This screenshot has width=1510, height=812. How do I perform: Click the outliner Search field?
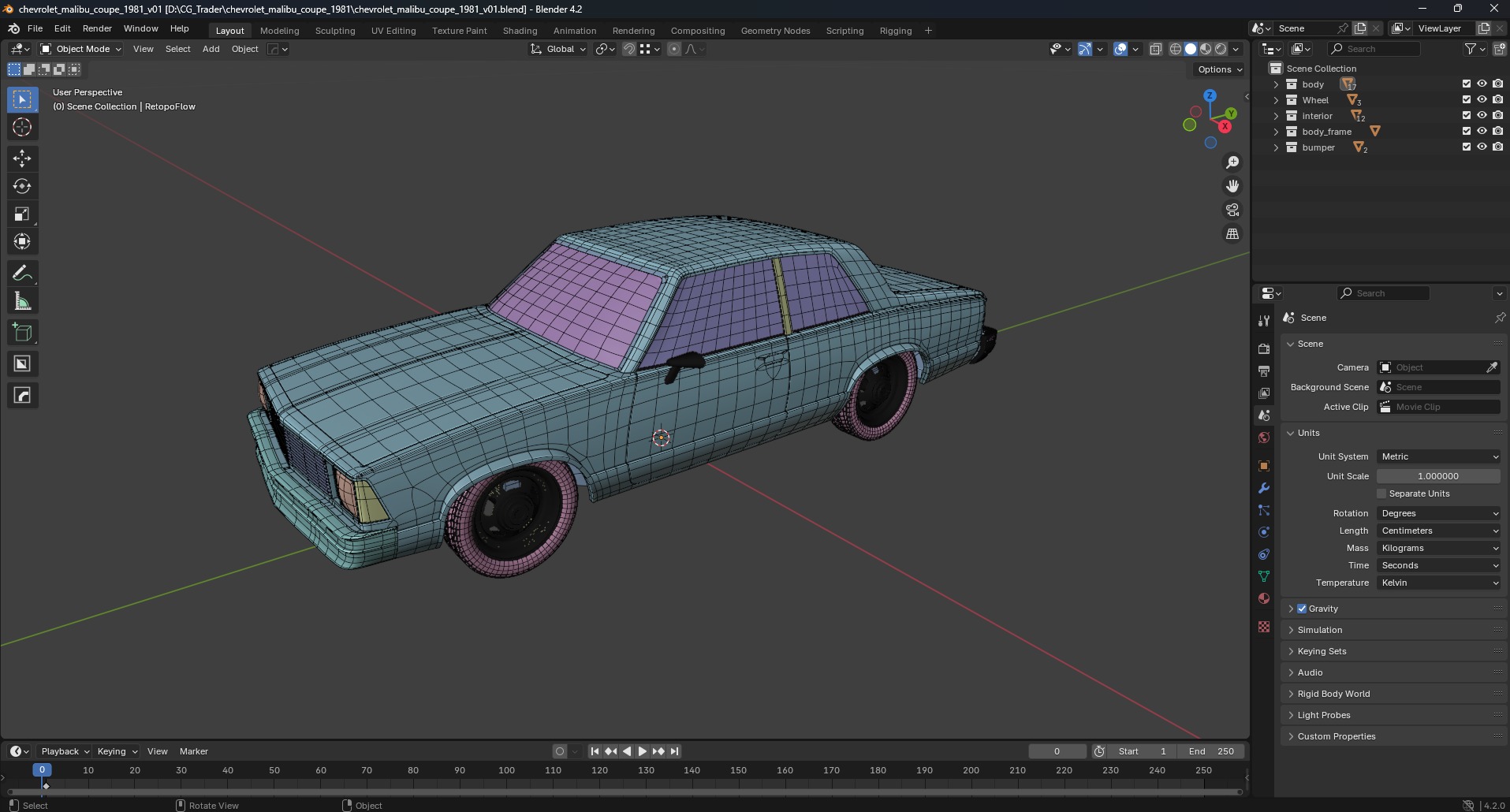tap(1374, 49)
